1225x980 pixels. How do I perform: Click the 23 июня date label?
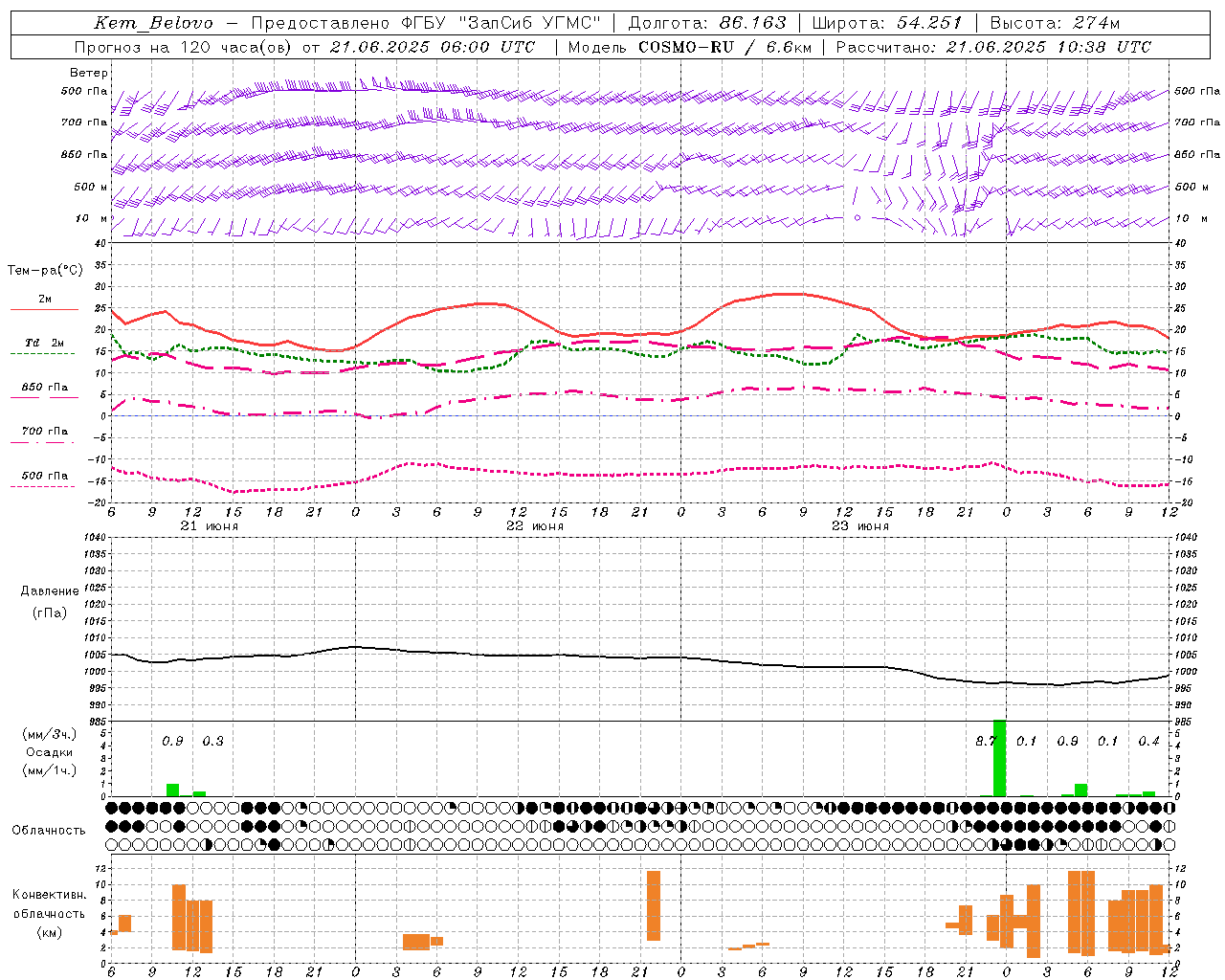[x=860, y=526]
